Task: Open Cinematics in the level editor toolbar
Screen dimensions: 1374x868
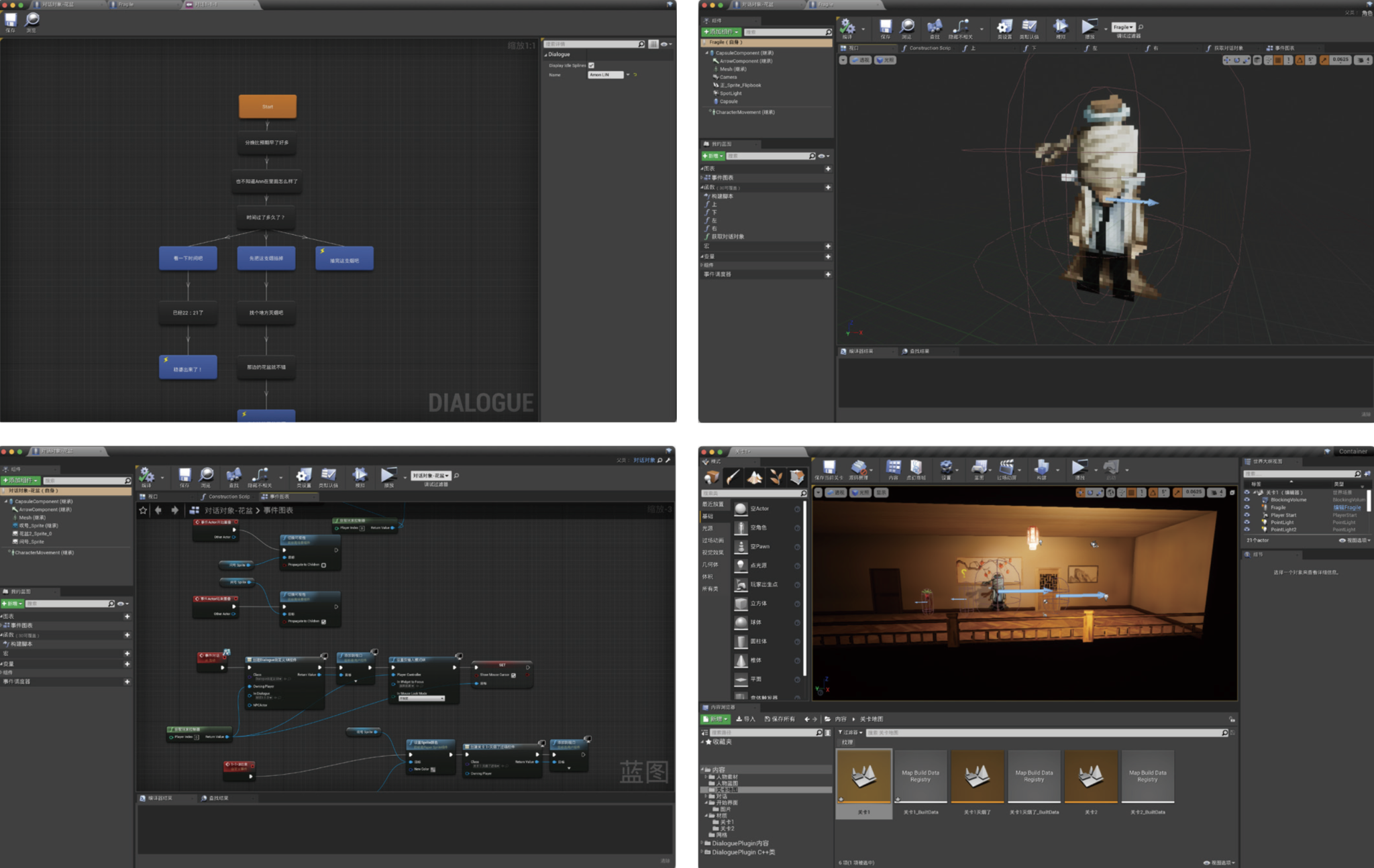Action: tap(1006, 468)
